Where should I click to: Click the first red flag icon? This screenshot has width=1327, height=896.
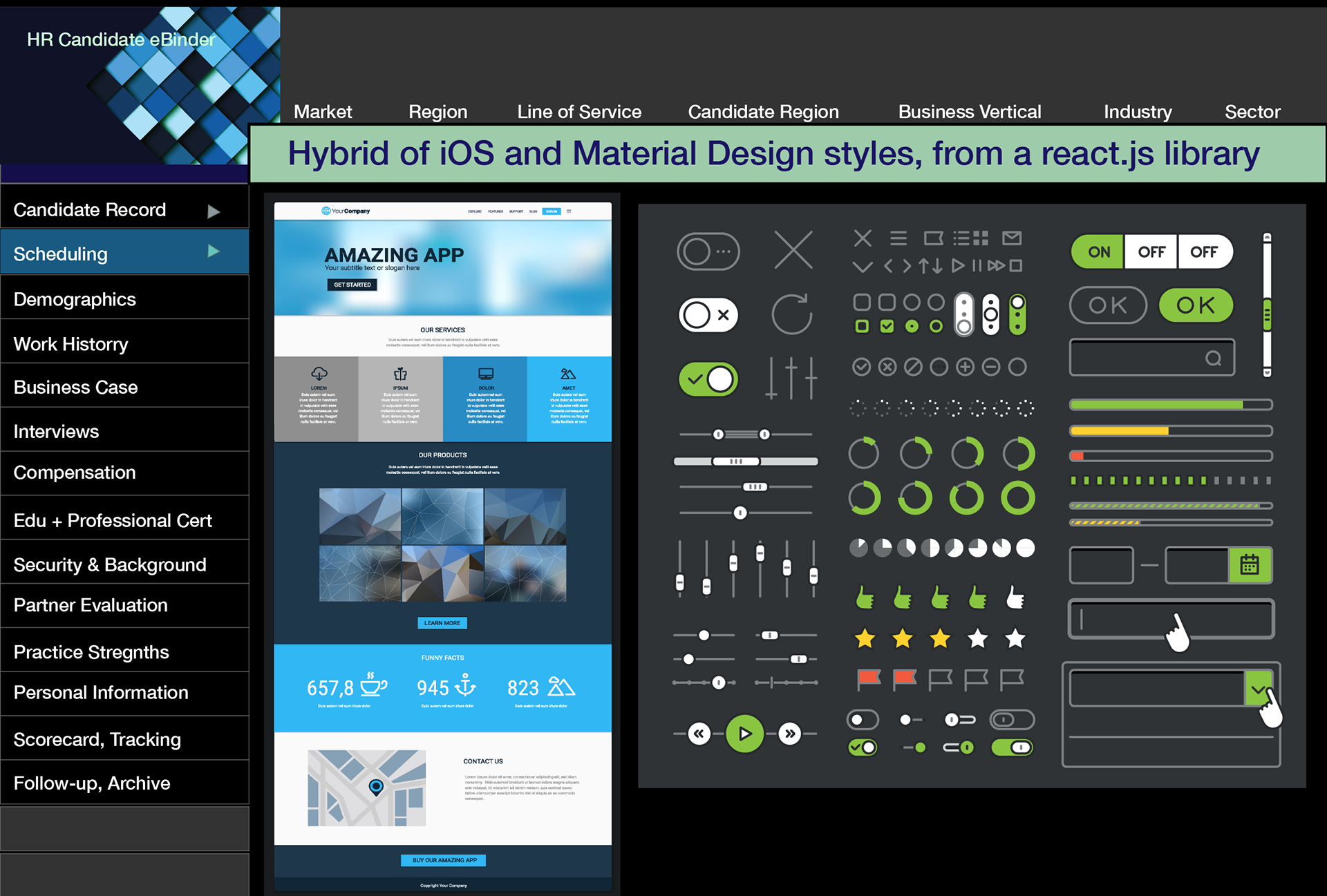868,679
